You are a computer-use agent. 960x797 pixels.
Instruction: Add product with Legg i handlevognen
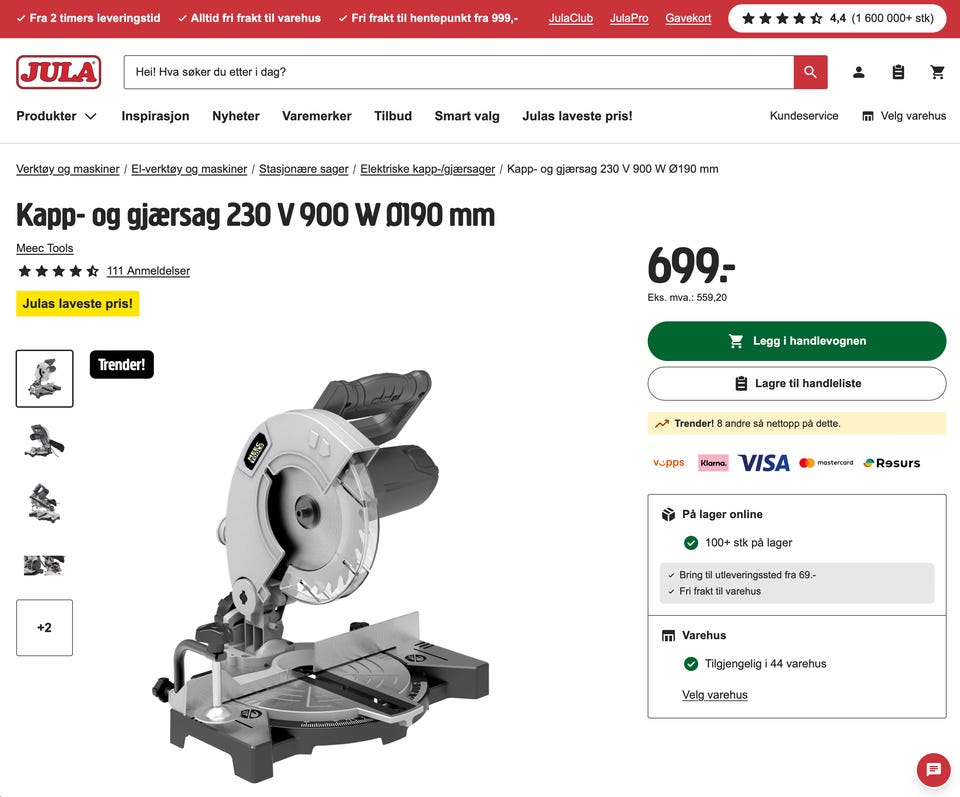click(x=797, y=341)
